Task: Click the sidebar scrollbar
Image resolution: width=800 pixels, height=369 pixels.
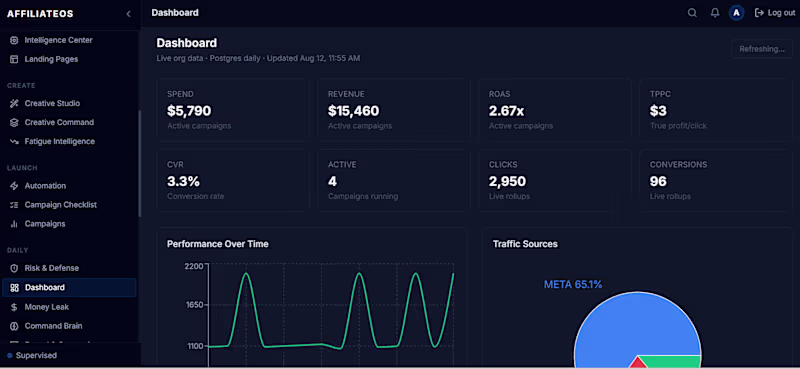Action: [139, 163]
